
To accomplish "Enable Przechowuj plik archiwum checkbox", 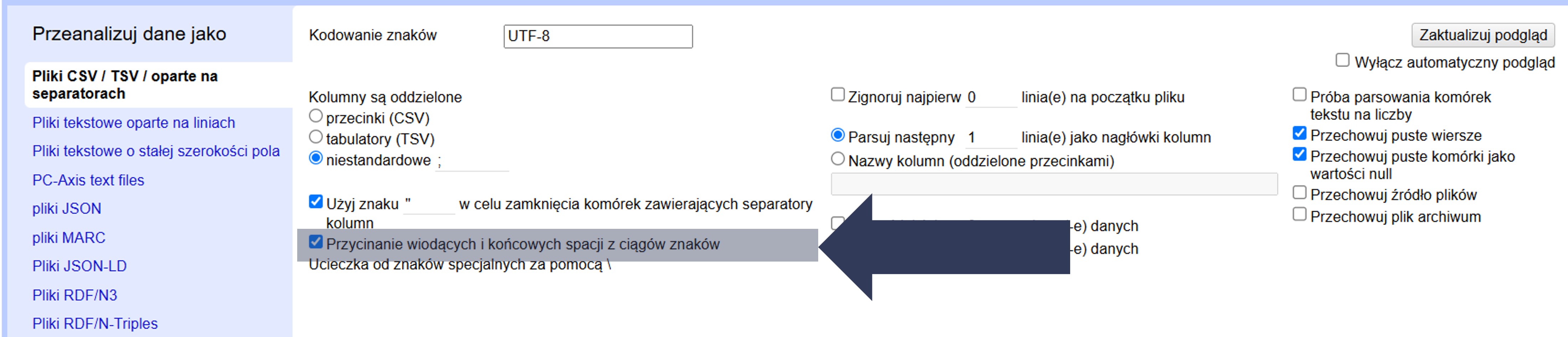I will [1300, 214].
